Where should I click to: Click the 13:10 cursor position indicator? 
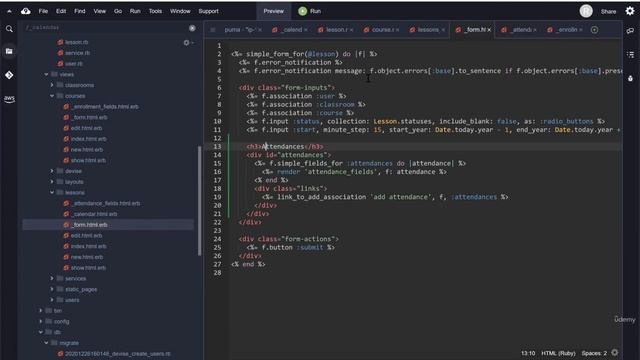tap(528, 353)
